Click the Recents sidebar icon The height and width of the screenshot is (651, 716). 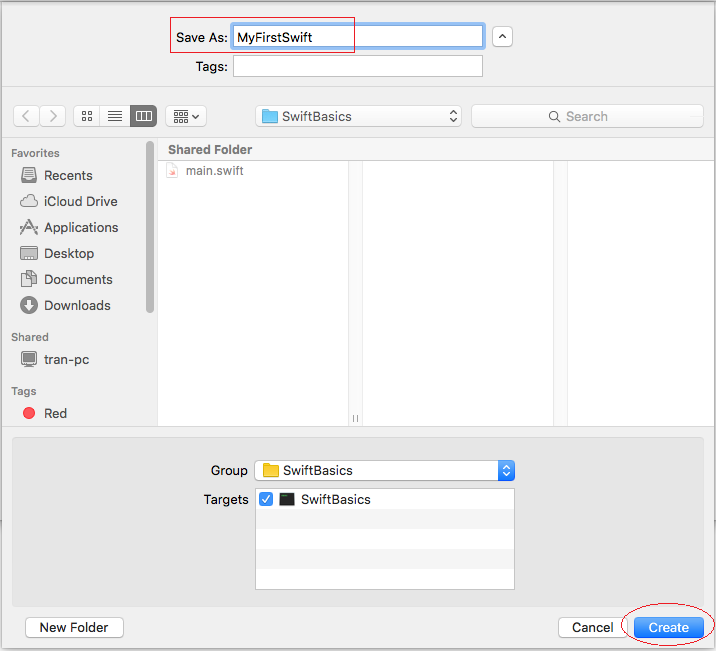point(29,175)
